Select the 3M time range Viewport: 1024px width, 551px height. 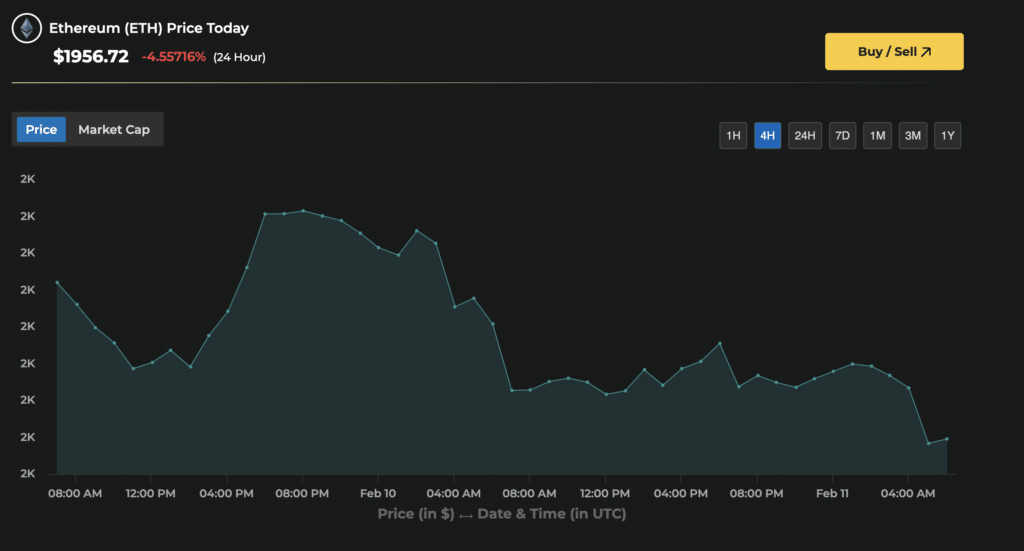click(912, 136)
